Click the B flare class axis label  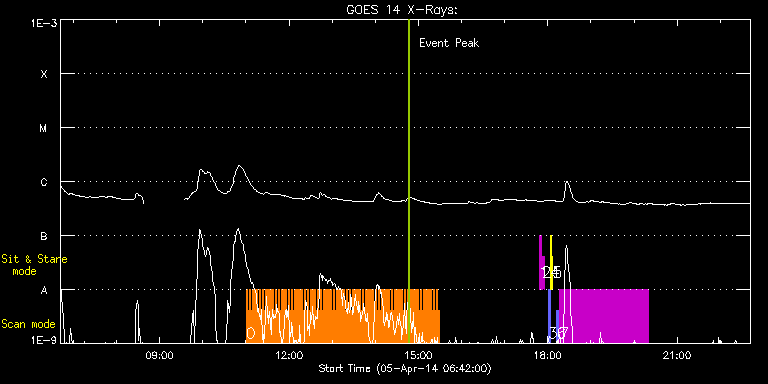click(x=44, y=236)
